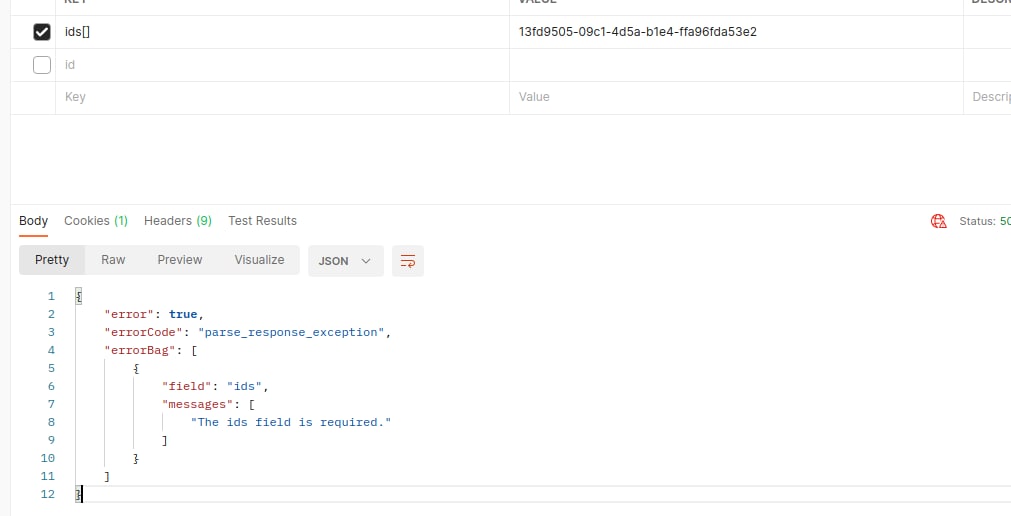The image size is (1011, 516).
Task: Click the ids[] key cell
Action: point(280,32)
